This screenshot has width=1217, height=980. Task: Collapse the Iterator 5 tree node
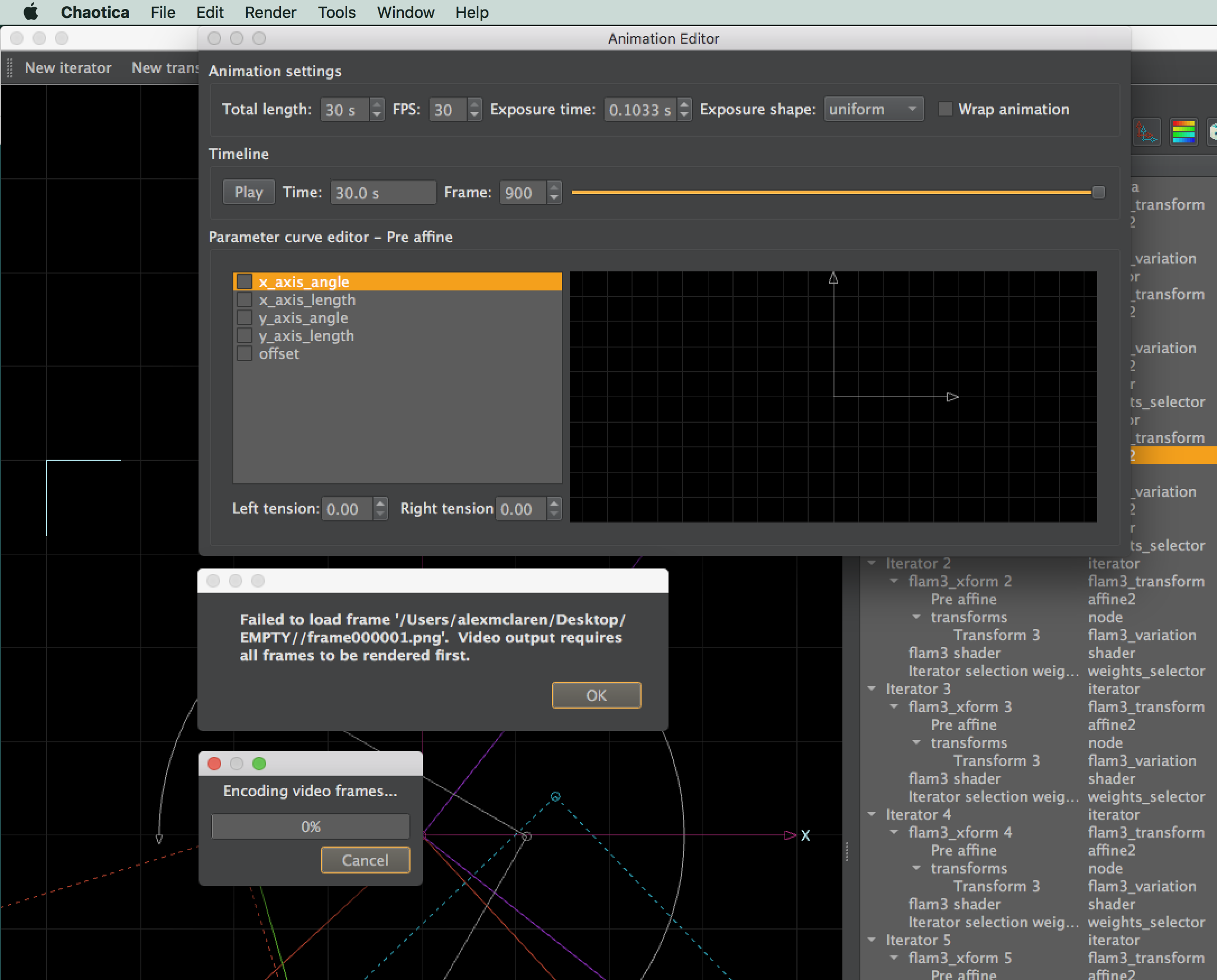click(872, 940)
